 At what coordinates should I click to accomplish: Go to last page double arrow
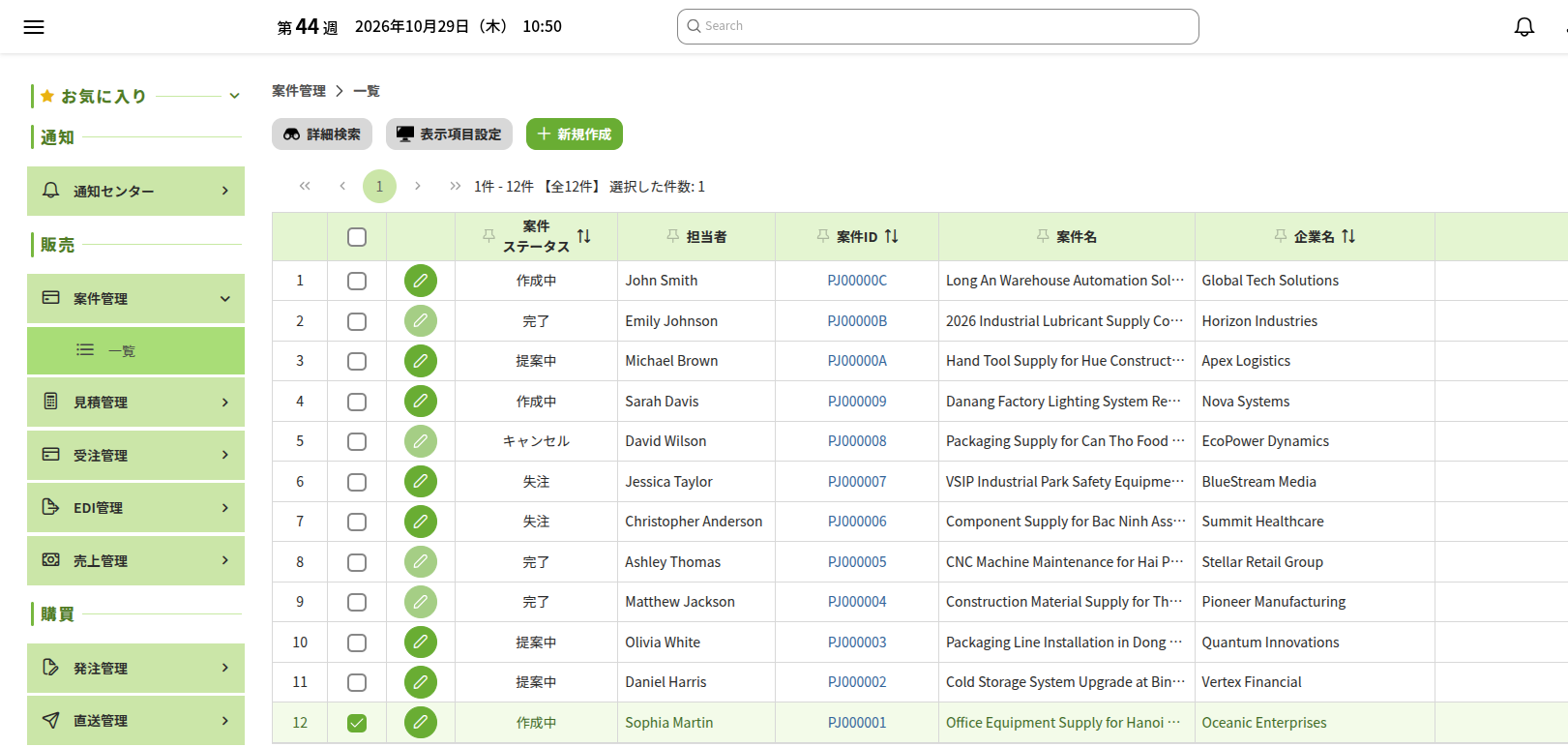455,186
